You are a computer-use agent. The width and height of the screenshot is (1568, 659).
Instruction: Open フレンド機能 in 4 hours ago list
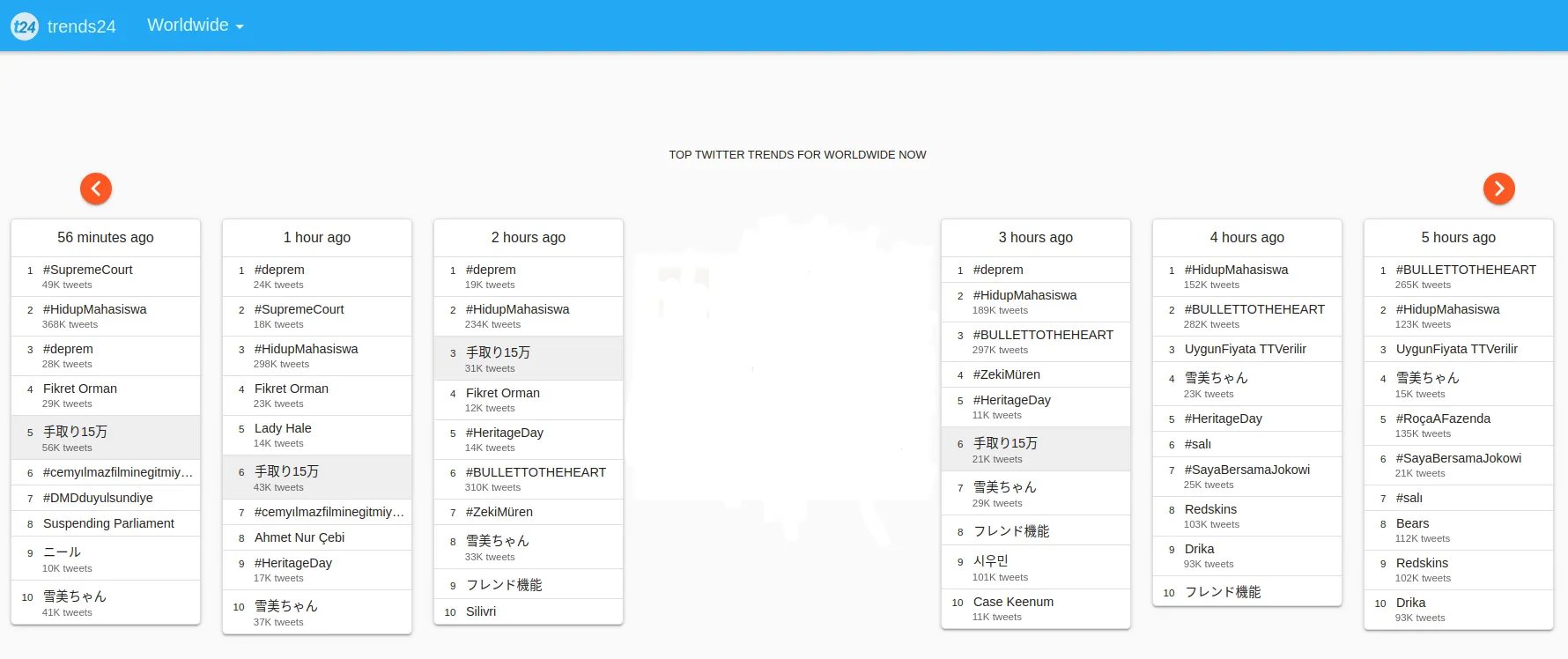pyautogui.click(x=1223, y=592)
